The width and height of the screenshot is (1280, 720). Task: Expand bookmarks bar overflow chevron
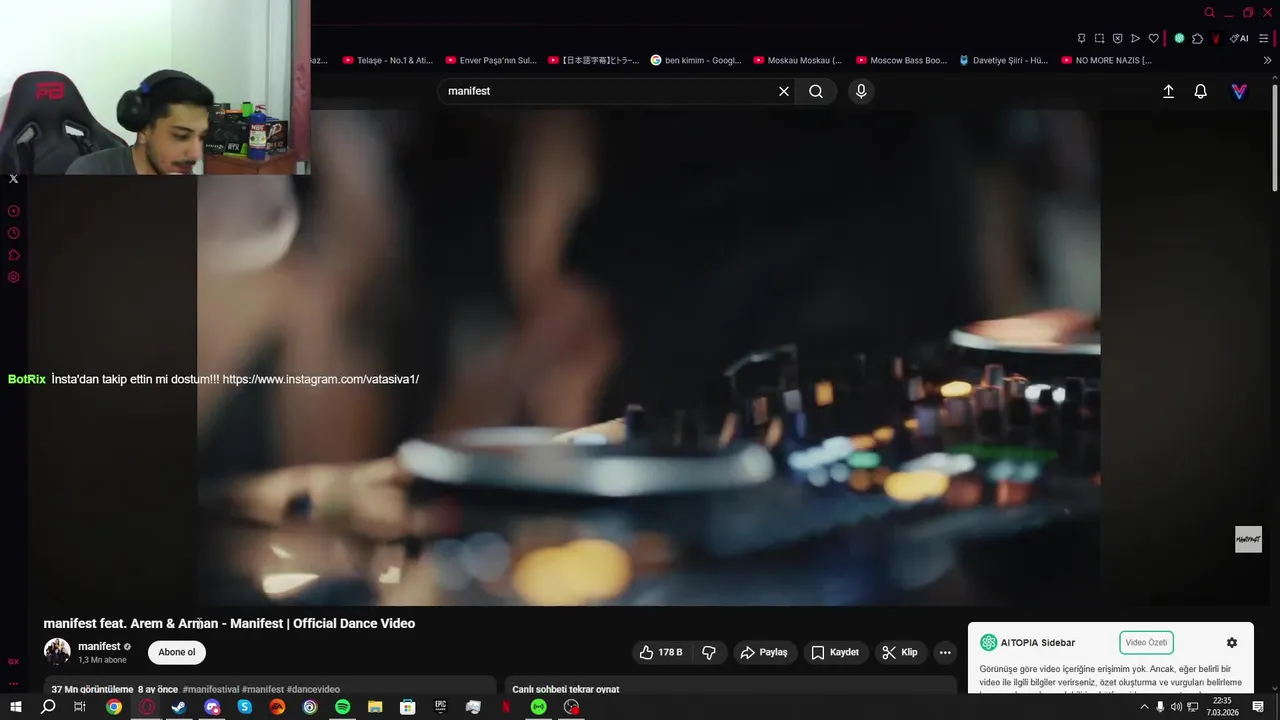[x=1268, y=60]
